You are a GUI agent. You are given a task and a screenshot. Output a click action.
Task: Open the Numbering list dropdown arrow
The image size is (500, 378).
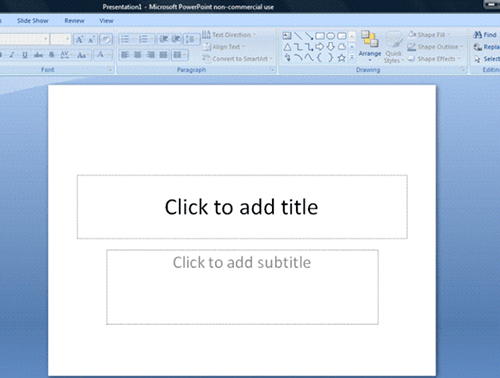coord(152,39)
